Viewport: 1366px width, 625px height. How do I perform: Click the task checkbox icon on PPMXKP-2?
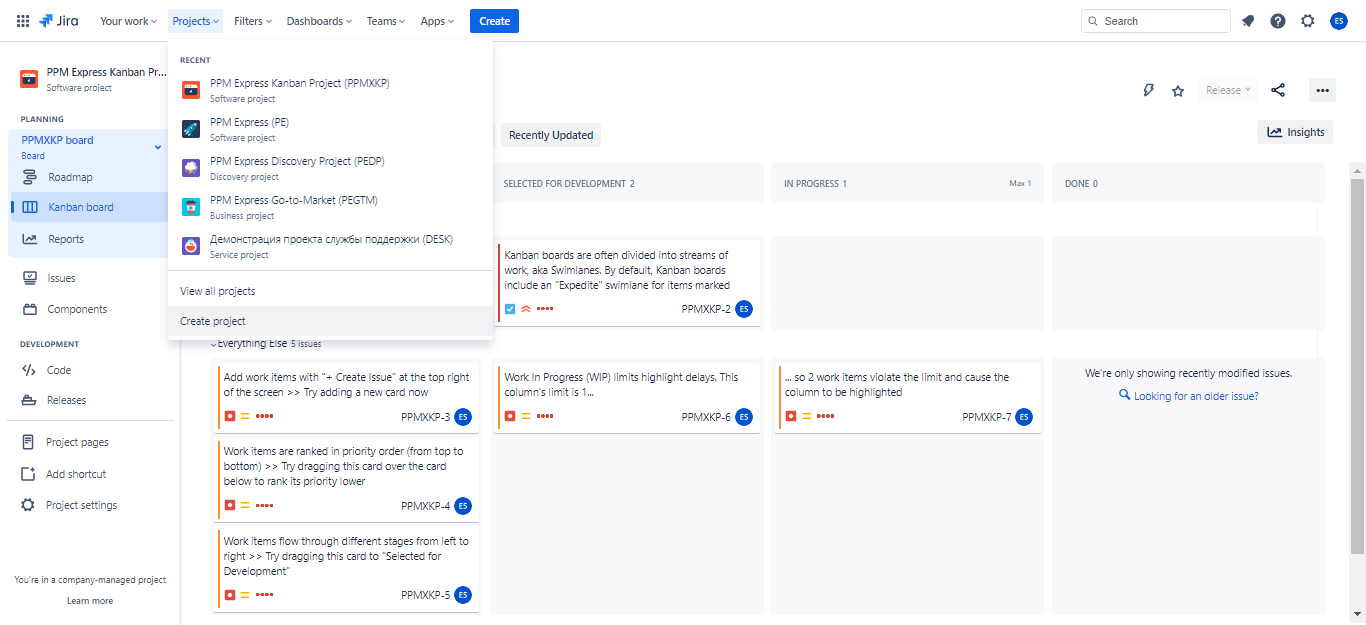point(510,309)
